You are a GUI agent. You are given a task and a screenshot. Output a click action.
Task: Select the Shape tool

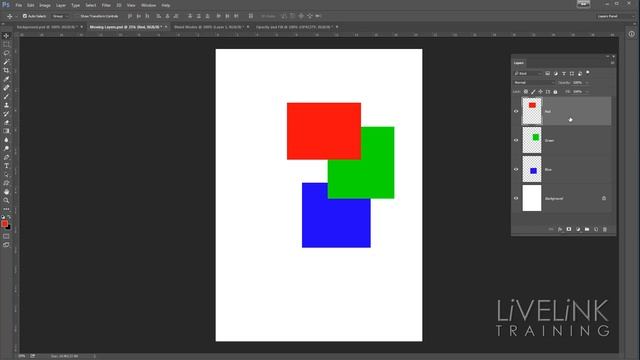[x=6, y=183]
